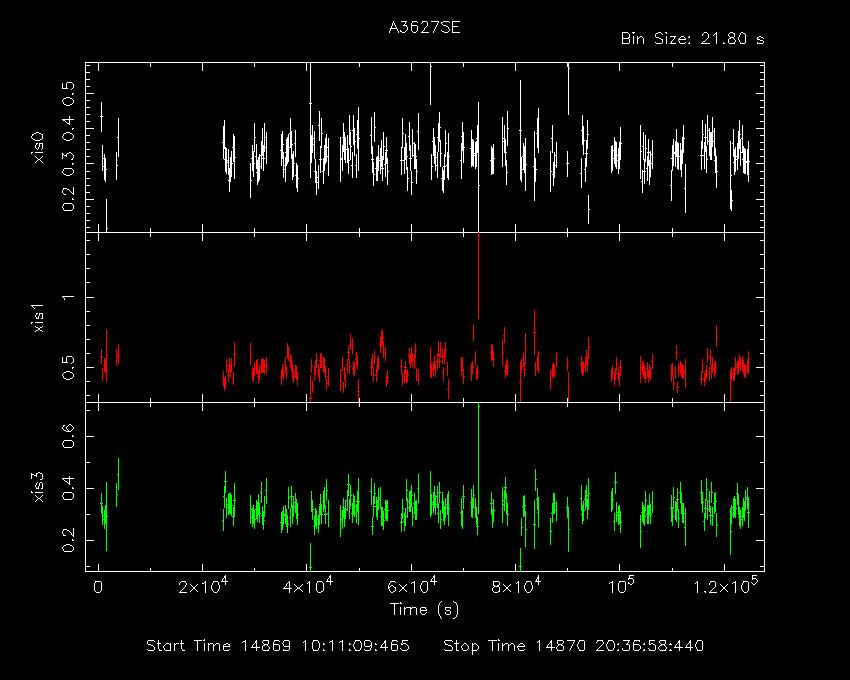Click the 0.4 tick label on xis3 axis

pos(68,488)
